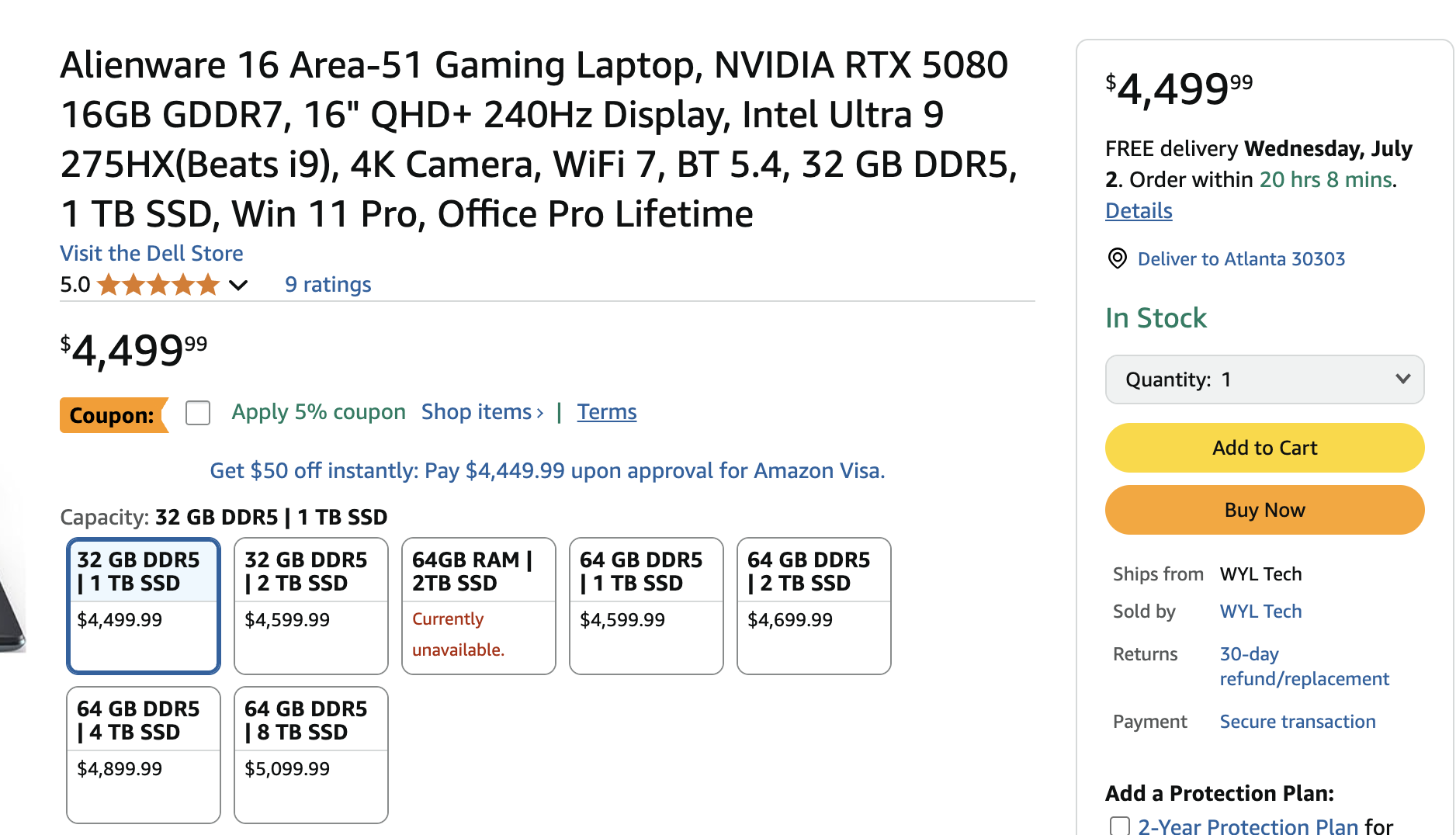Select 32 GB DDR5 | 2 TB SSD option
This screenshot has width=1456, height=835.
coord(310,605)
